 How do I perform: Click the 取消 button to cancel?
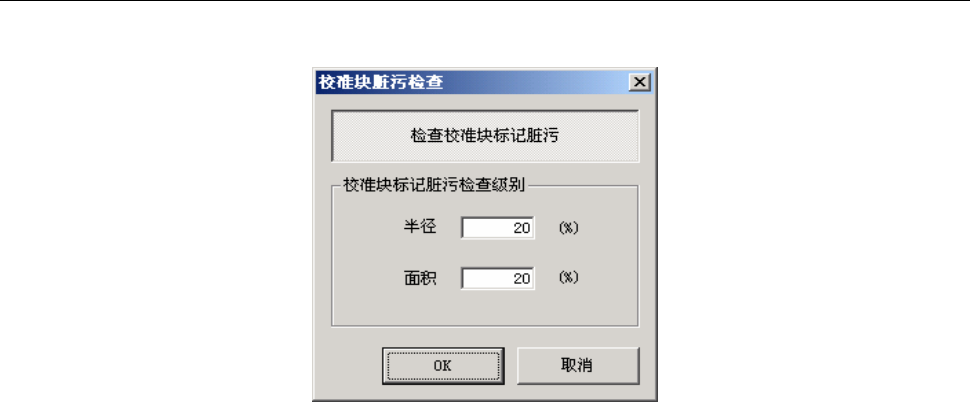click(x=578, y=366)
